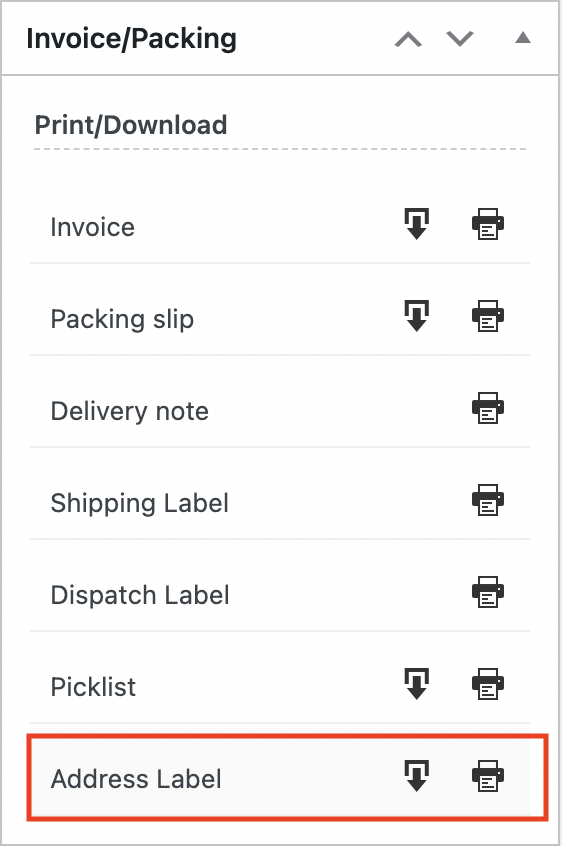Click the Invoice/Packing panel title
The width and height of the screenshot is (562, 846).
[132, 39]
